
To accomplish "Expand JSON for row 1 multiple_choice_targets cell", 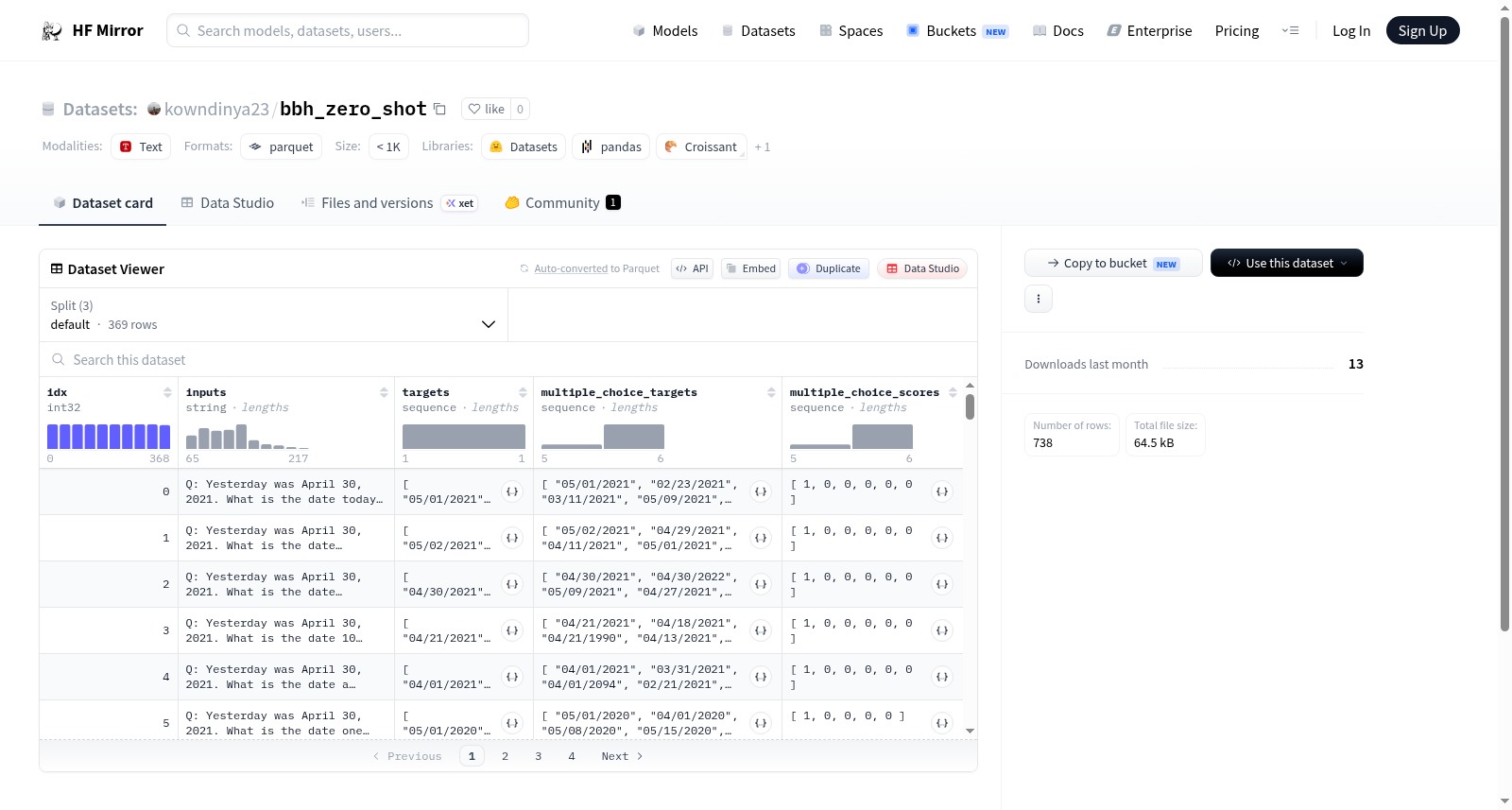I will (761, 538).
